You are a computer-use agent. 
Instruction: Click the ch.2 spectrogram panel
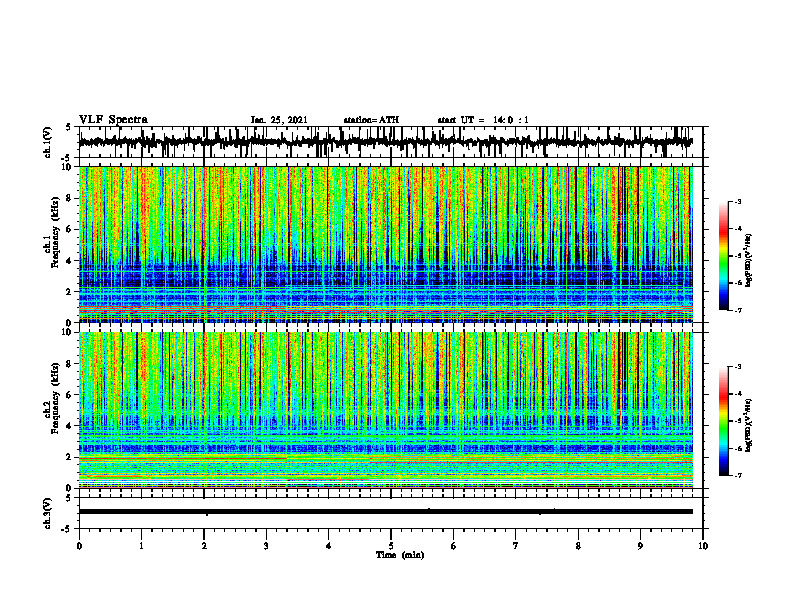click(386, 410)
